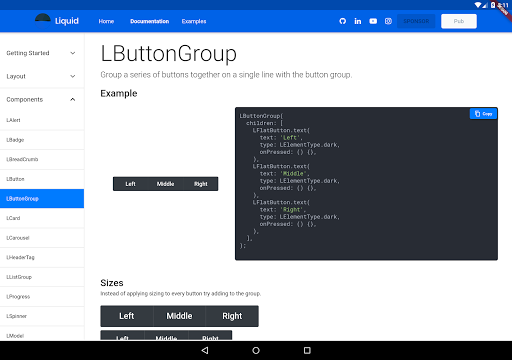Tap the Wi-Fi status icon

click(478, 5)
